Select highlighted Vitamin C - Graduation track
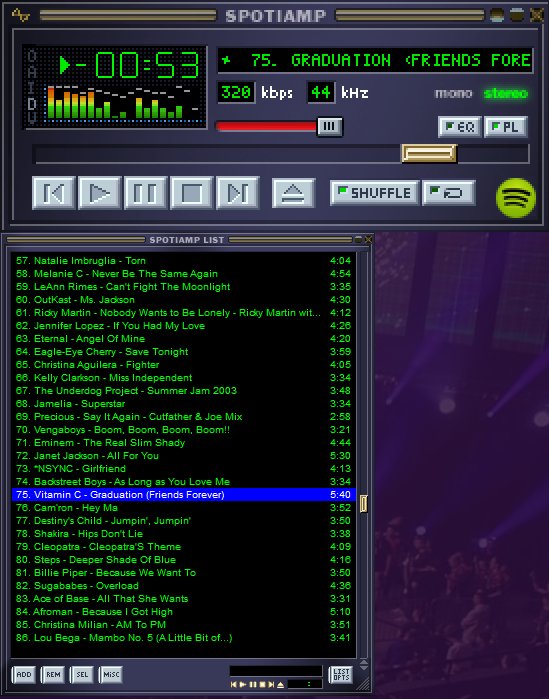The width and height of the screenshot is (549, 699). (184, 494)
